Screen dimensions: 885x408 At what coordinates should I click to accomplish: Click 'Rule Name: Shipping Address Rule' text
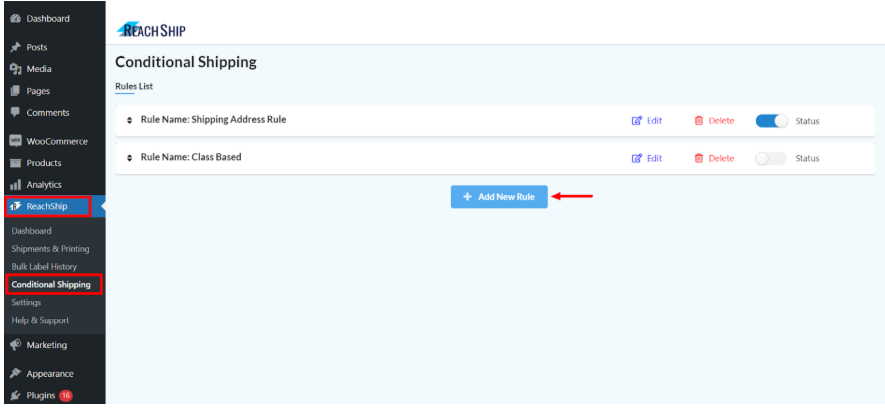[213, 120]
